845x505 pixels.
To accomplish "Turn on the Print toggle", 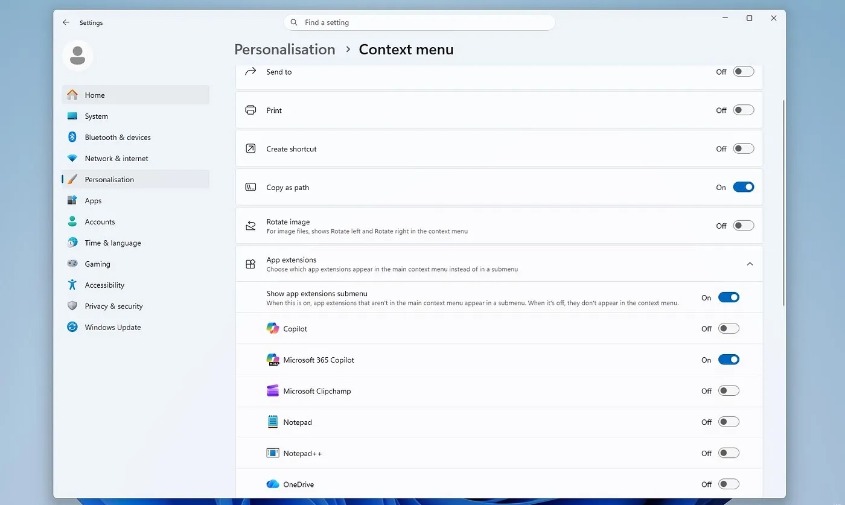I will pos(743,110).
